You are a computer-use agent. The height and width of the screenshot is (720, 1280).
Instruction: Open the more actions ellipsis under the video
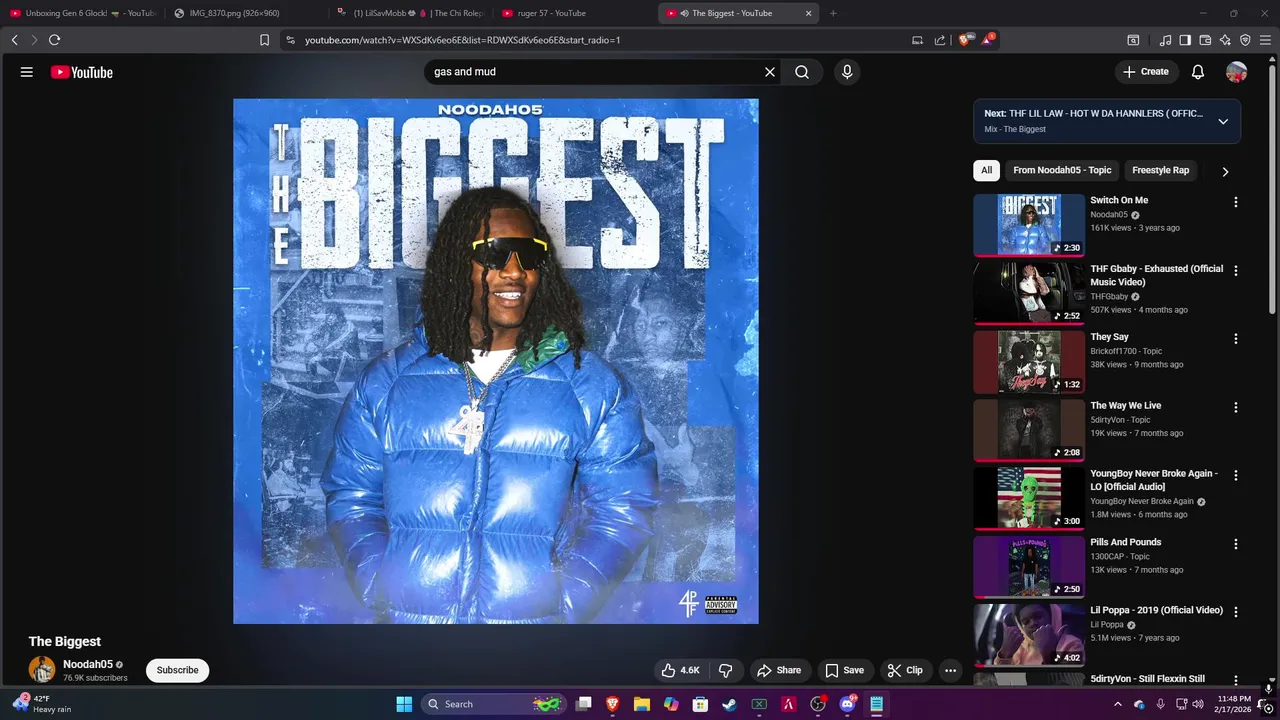pyautogui.click(x=951, y=670)
